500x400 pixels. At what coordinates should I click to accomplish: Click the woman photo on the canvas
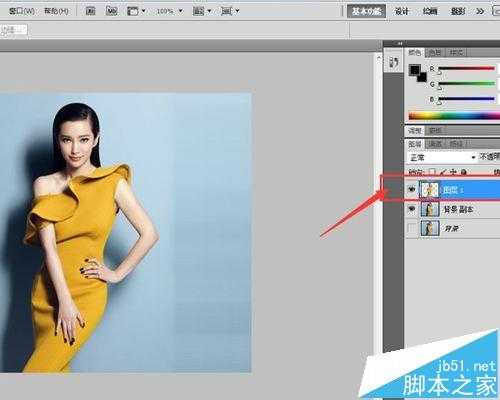125,233
